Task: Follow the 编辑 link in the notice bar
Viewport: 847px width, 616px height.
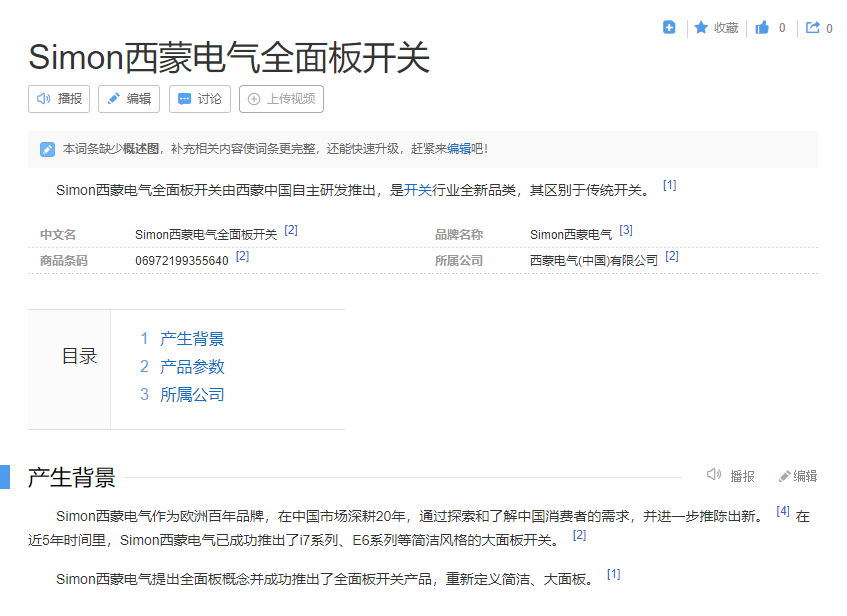Action: (x=459, y=149)
